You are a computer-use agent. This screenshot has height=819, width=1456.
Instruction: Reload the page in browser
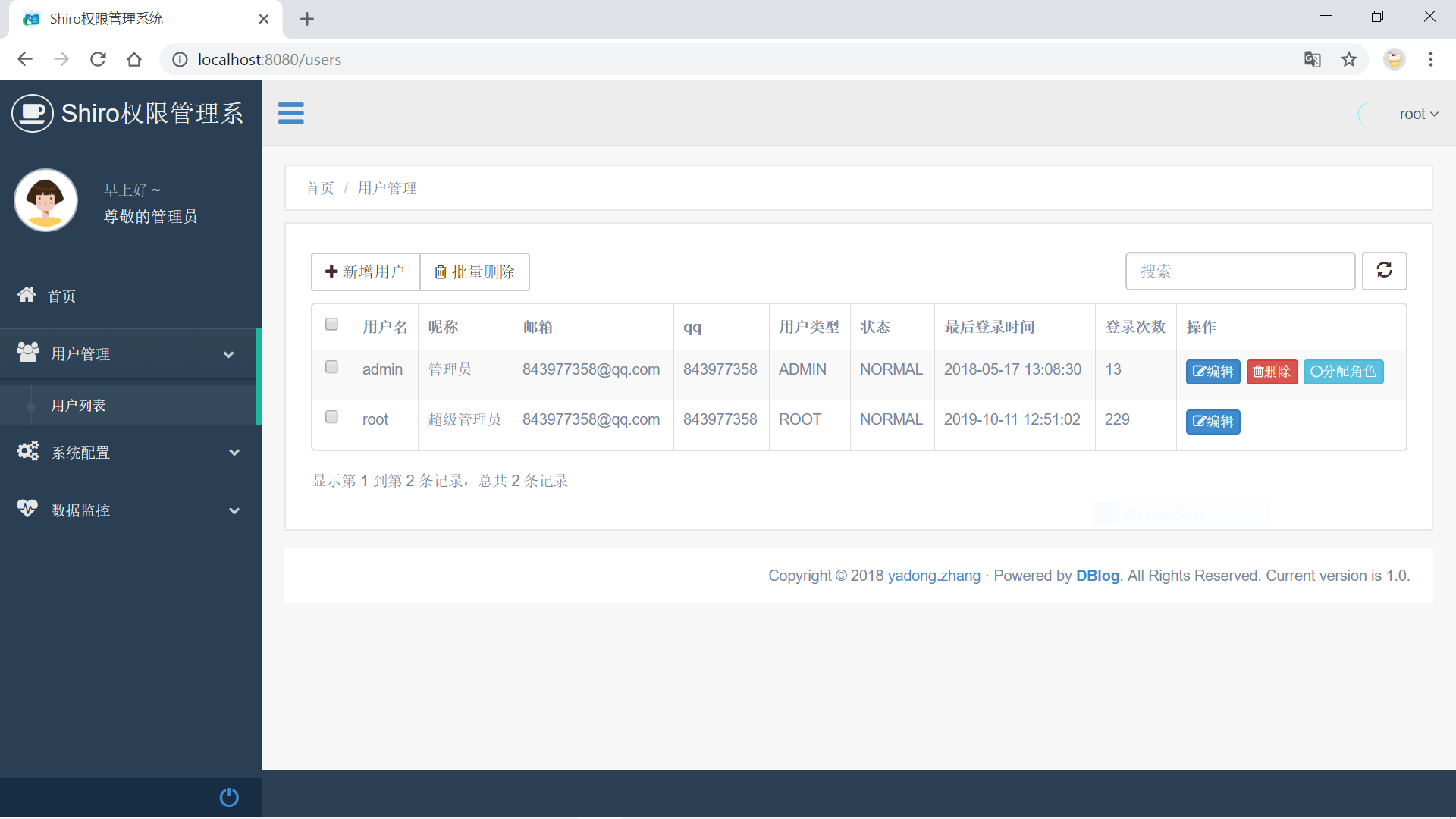(x=98, y=59)
